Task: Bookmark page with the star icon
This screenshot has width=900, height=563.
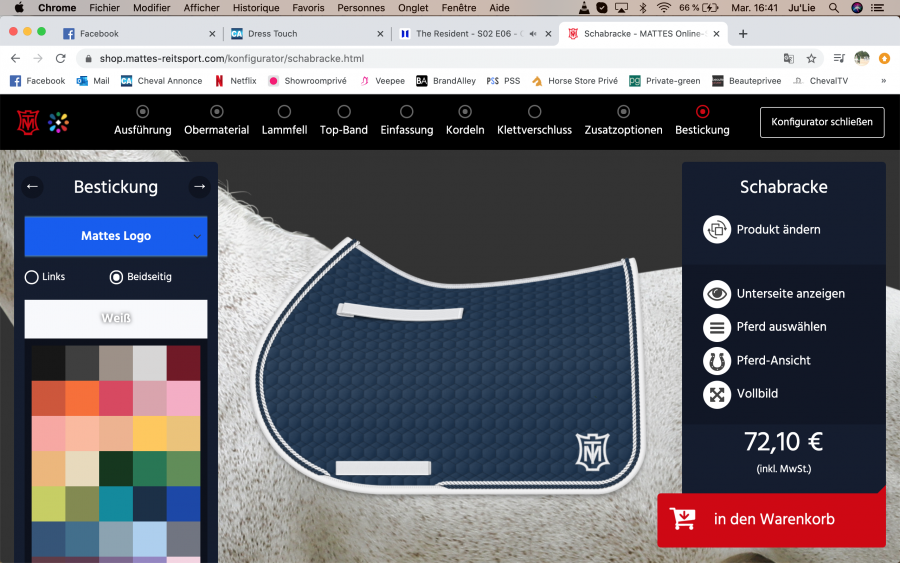Action: point(811,58)
